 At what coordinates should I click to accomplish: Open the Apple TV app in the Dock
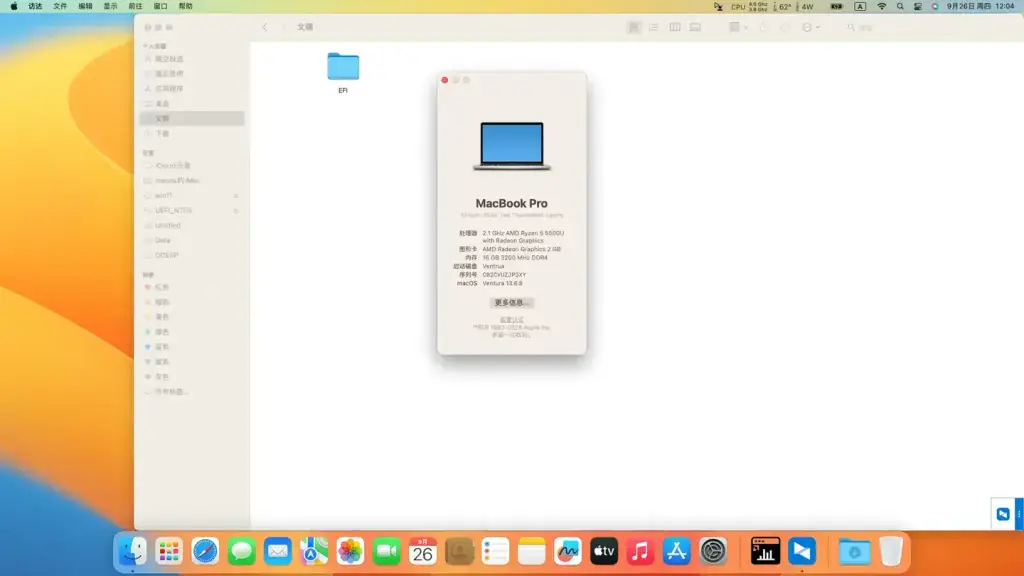point(604,552)
